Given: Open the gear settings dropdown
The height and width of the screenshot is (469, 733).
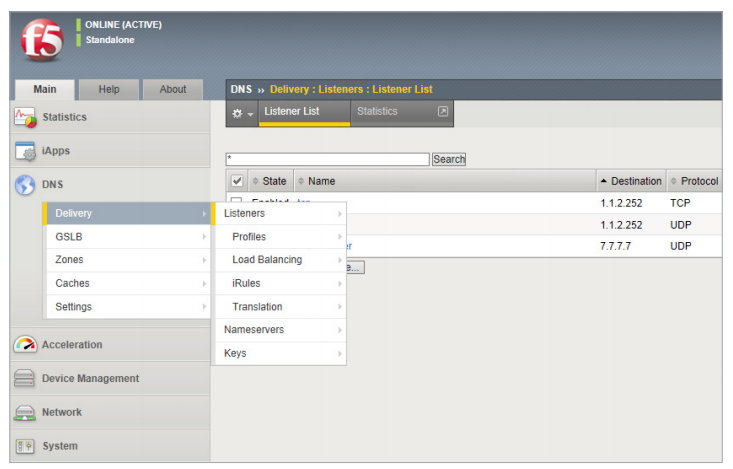Looking at the screenshot, I should click(x=242, y=113).
